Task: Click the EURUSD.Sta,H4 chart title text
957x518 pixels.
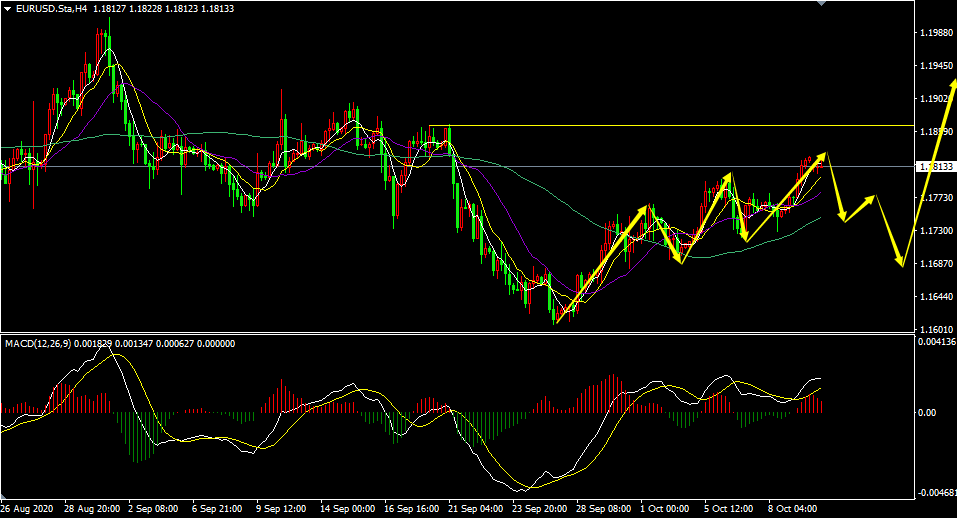Action: [x=52, y=9]
